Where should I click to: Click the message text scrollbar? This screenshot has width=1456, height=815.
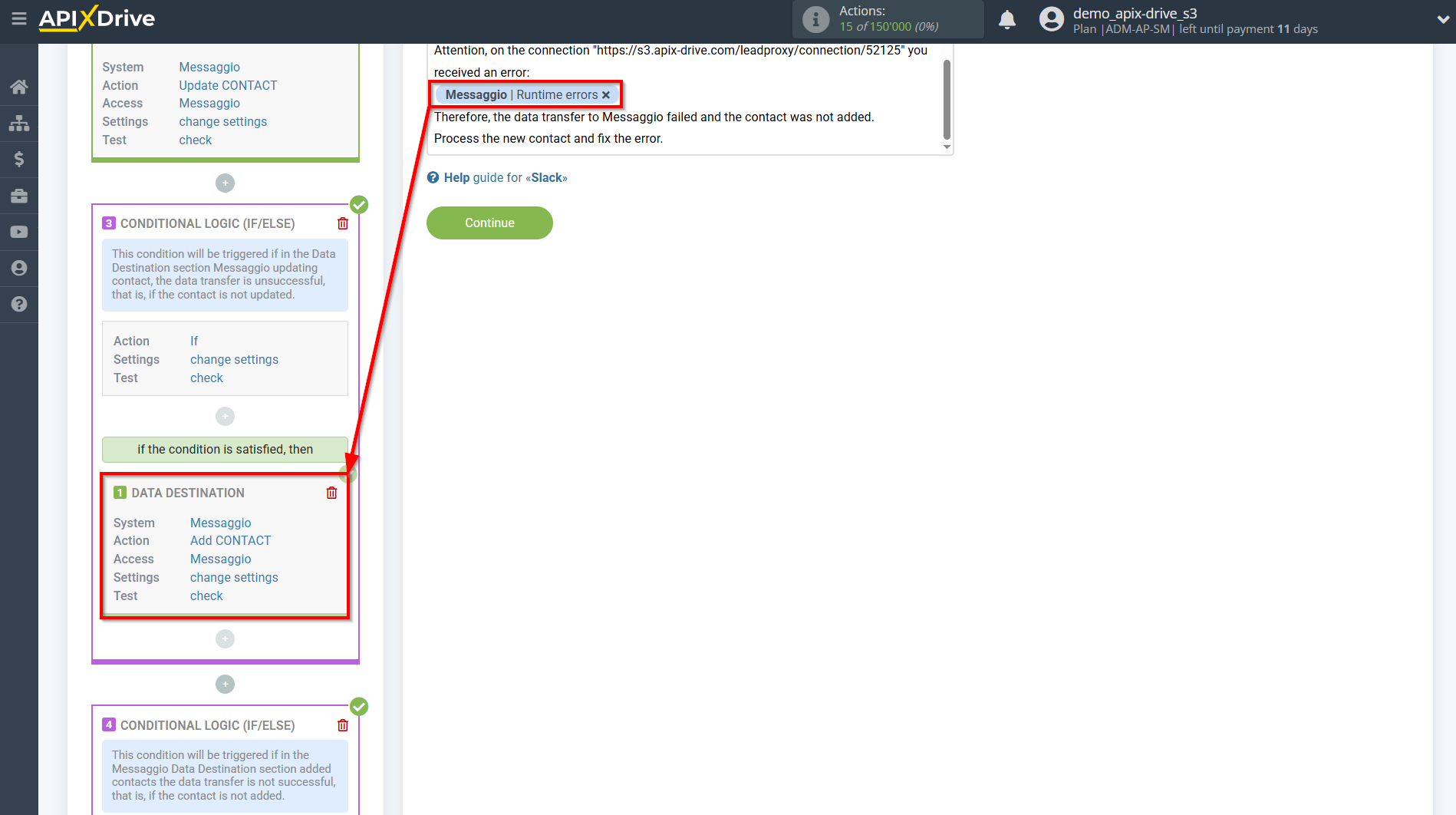tap(947, 99)
